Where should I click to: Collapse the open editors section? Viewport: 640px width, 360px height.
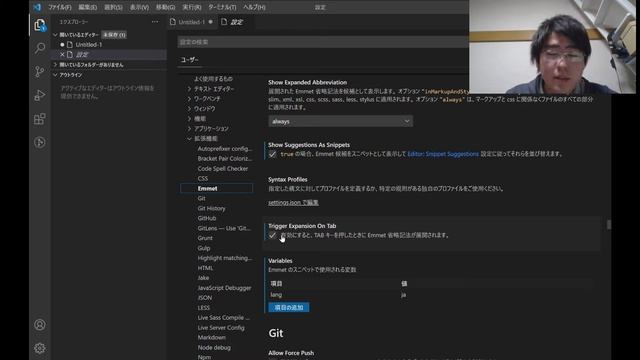click(x=55, y=35)
